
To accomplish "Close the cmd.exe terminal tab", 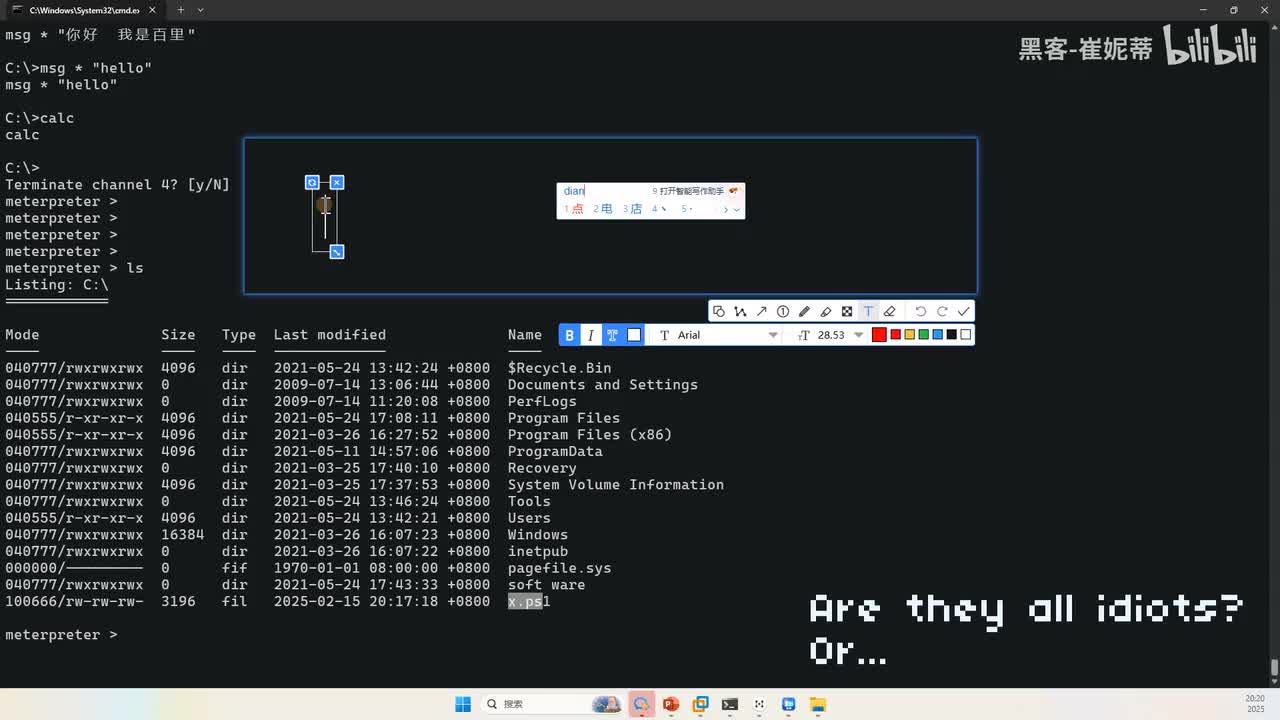I will tap(151, 10).
